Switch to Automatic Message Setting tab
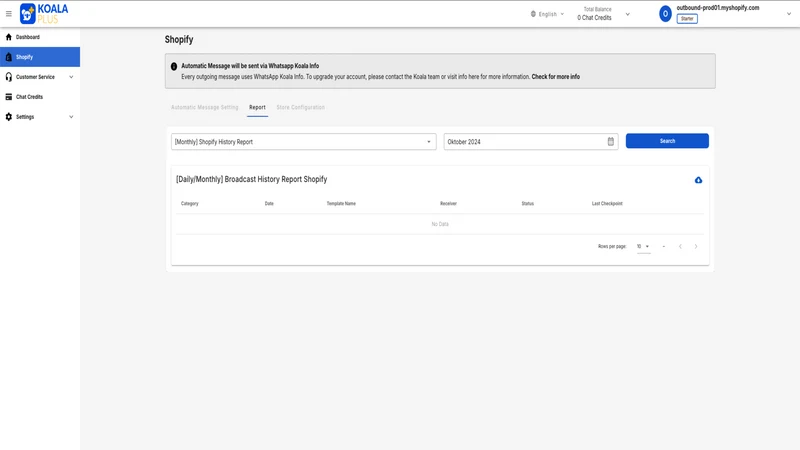Screen dimensions: 800x450 pos(205,107)
